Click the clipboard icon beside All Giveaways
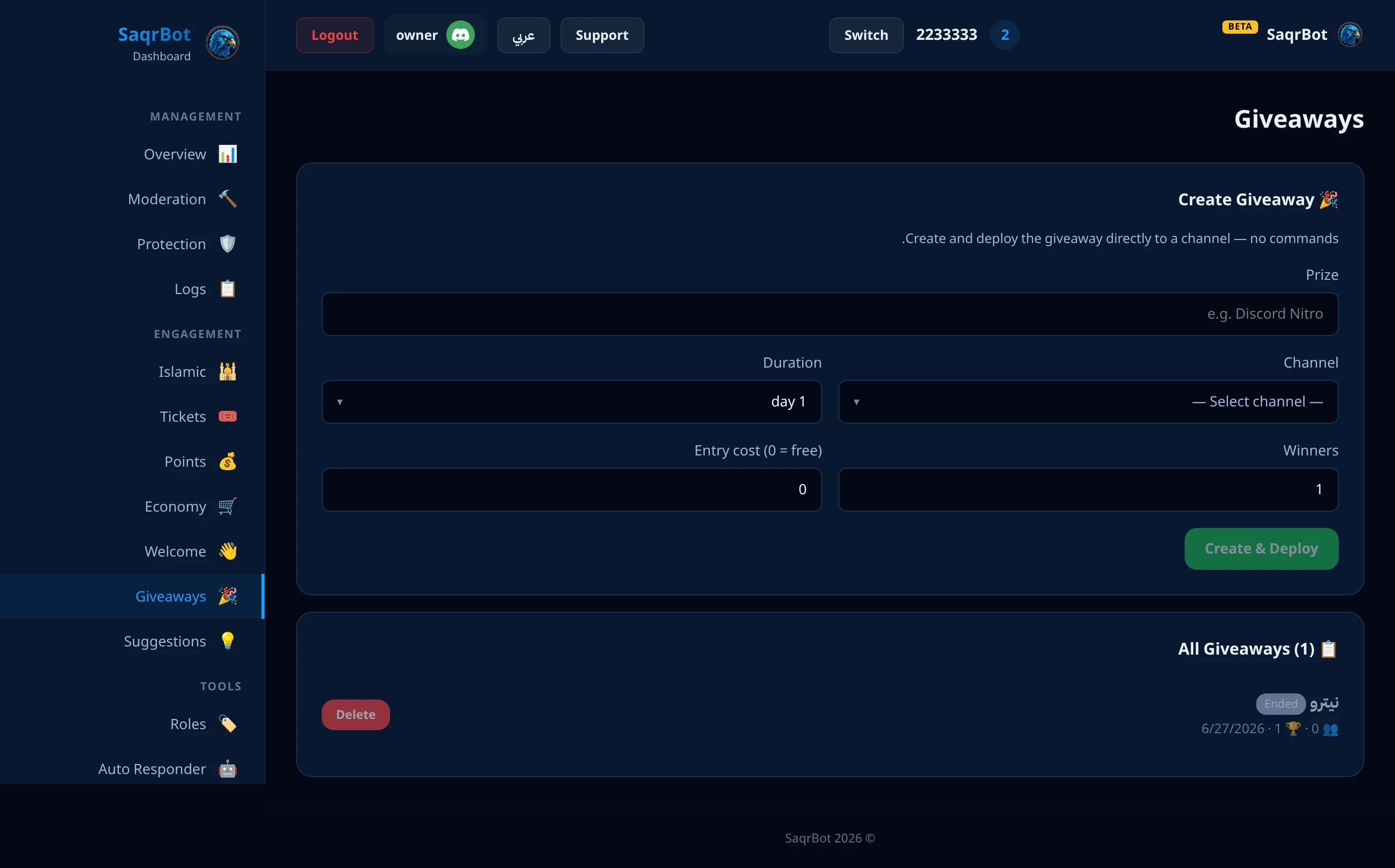The width and height of the screenshot is (1395, 868). tap(1329, 649)
